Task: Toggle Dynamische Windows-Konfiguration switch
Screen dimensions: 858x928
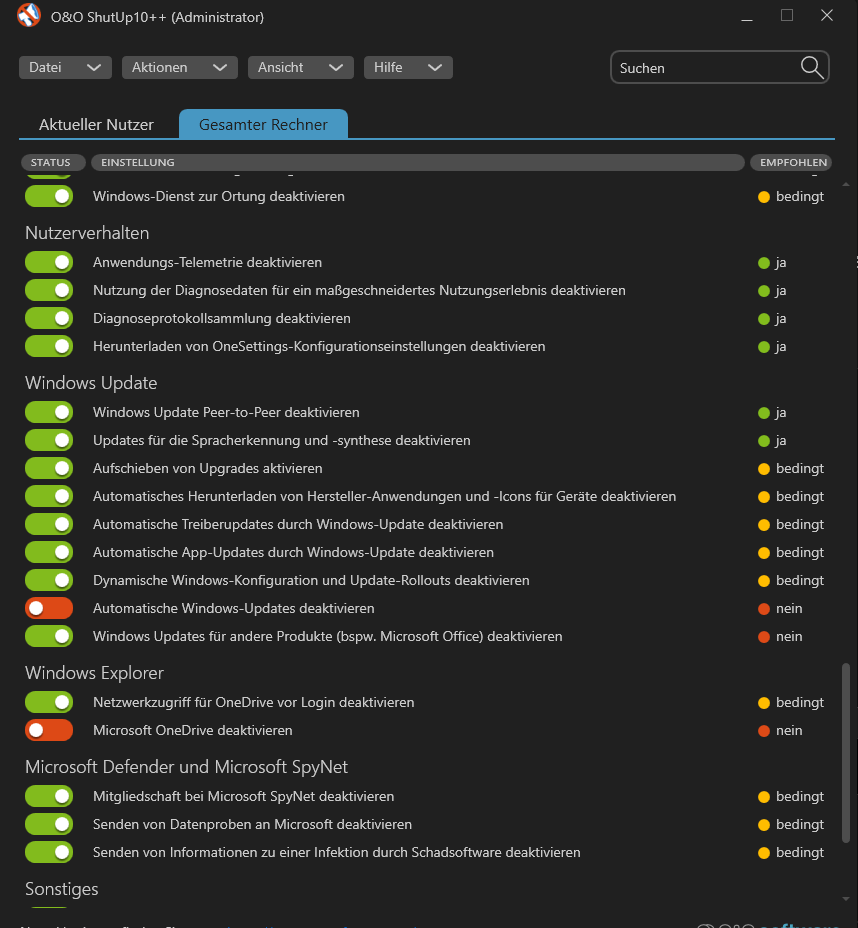Action: [x=49, y=580]
